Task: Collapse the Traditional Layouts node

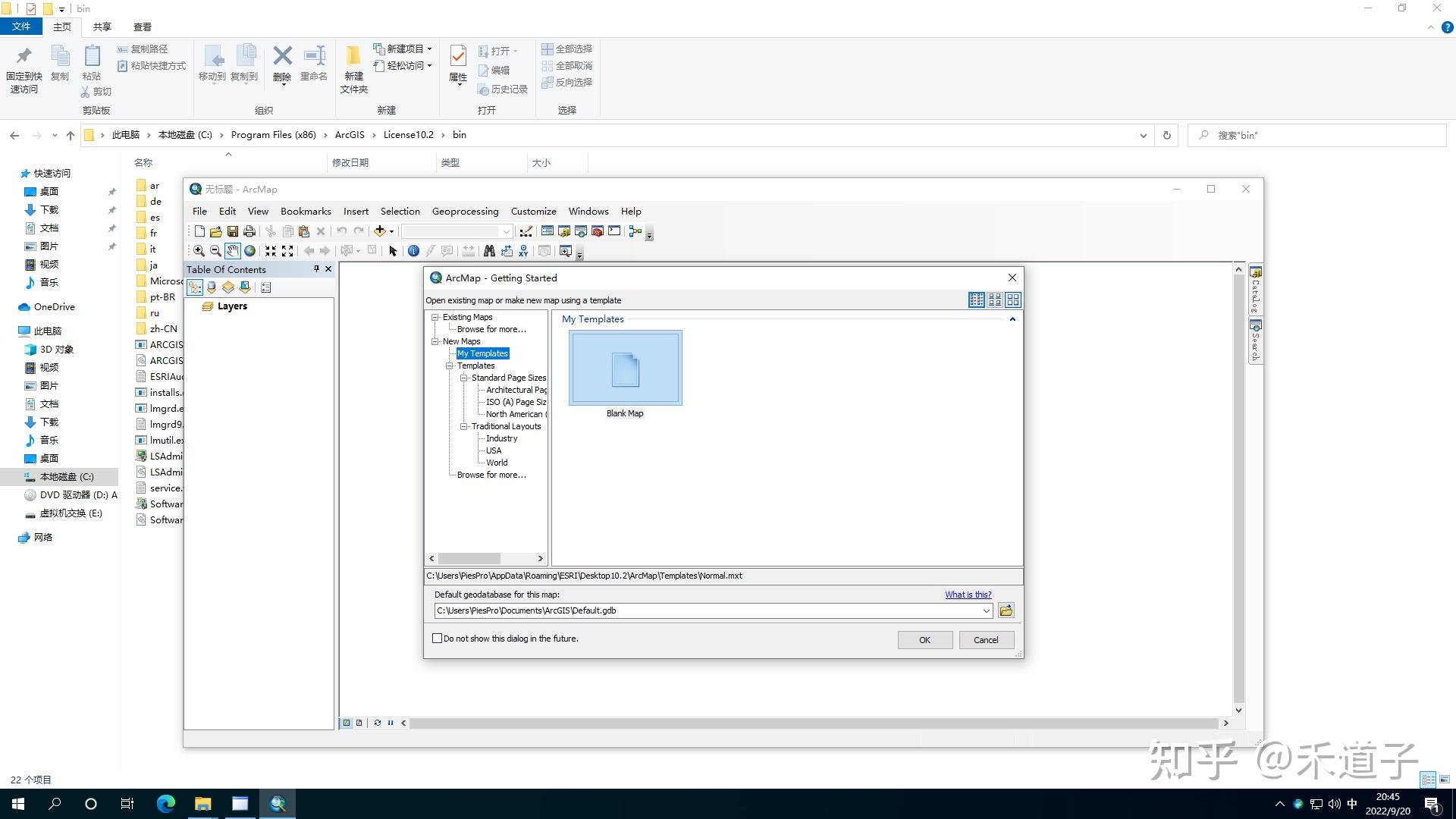Action: pos(464,426)
